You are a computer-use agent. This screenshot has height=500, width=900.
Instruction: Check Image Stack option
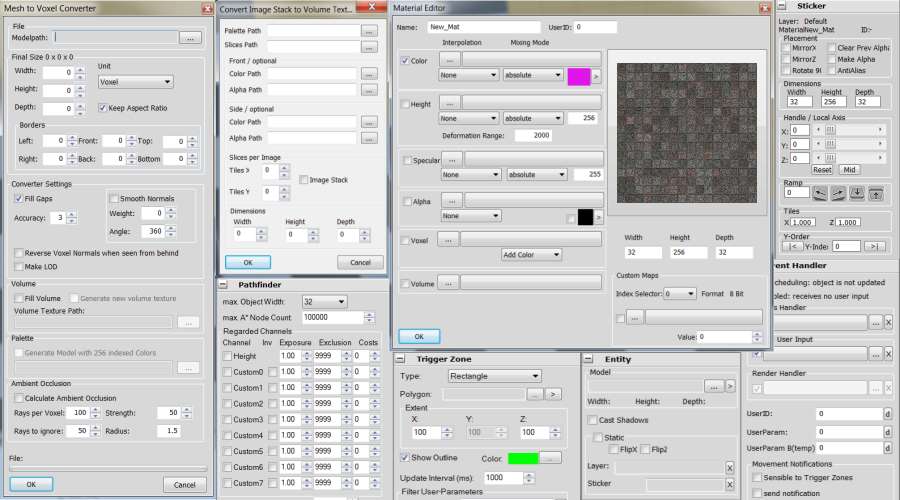coord(304,180)
